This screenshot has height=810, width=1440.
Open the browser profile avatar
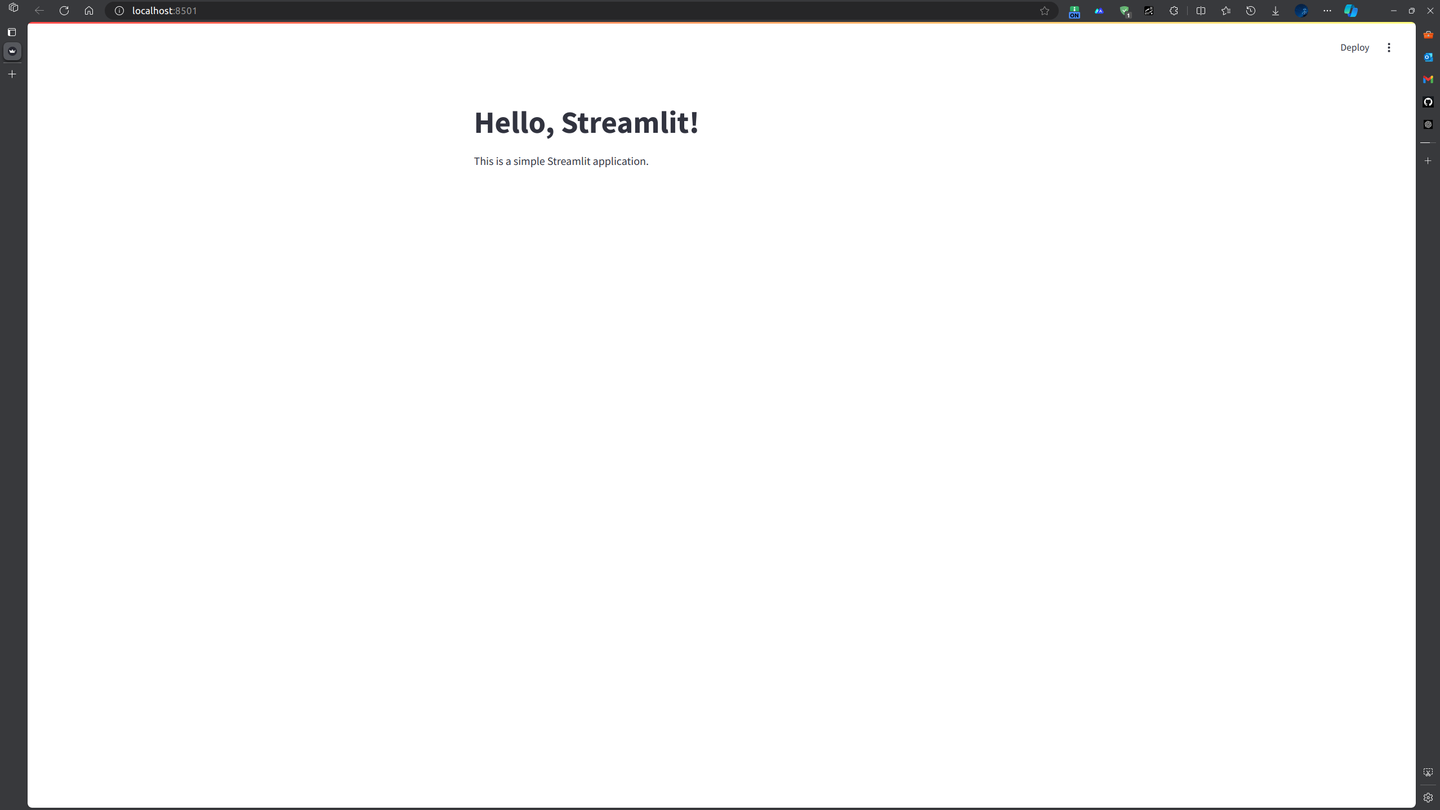pos(1301,10)
